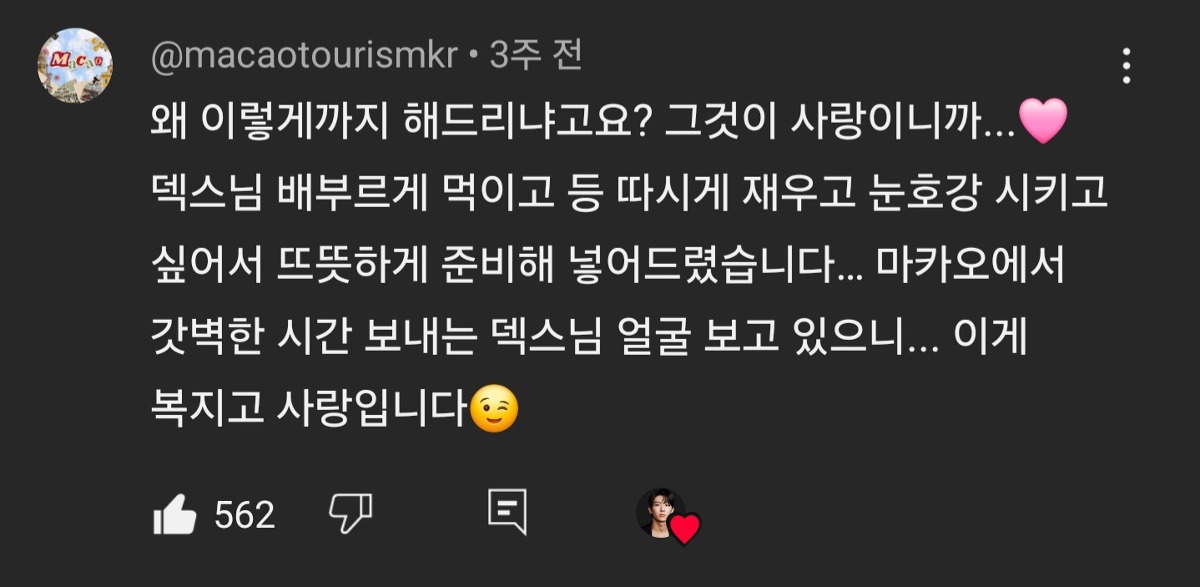
Task: Tap the word 마카오에서 in the comment
Action: pyautogui.click(x=973, y=271)
